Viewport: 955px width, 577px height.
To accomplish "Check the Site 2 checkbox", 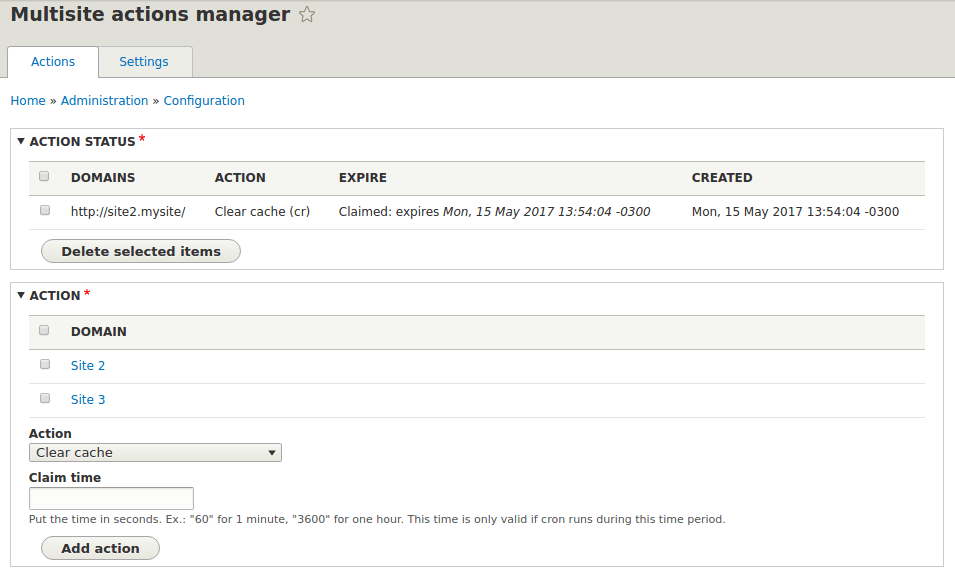I will coord(44,364).
